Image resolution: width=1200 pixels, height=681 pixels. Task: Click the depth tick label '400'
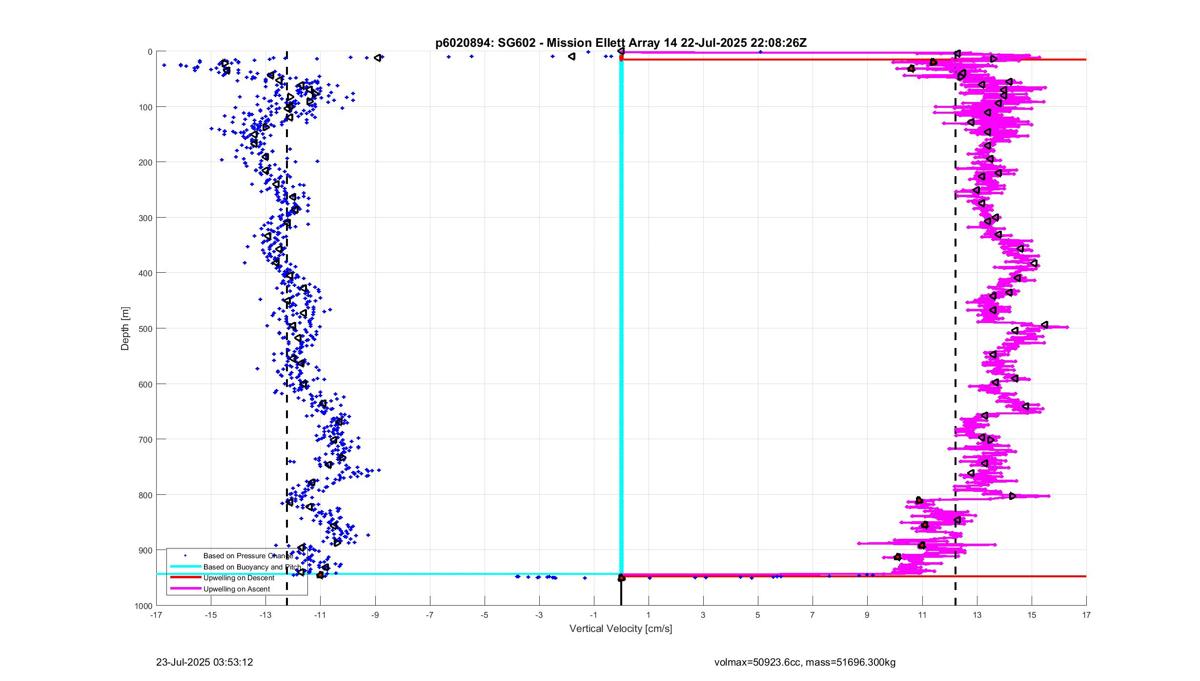click(x=144, y=273)
